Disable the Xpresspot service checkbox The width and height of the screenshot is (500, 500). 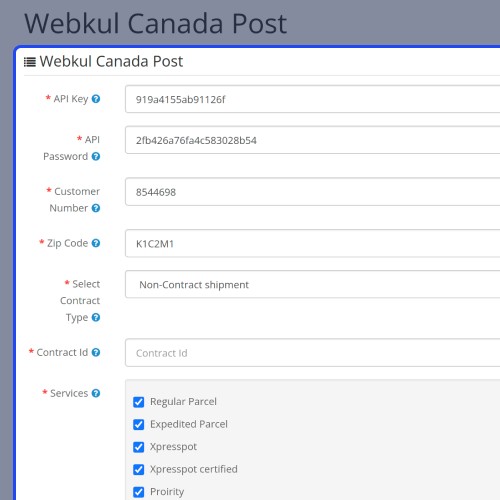tap(139, 447)
